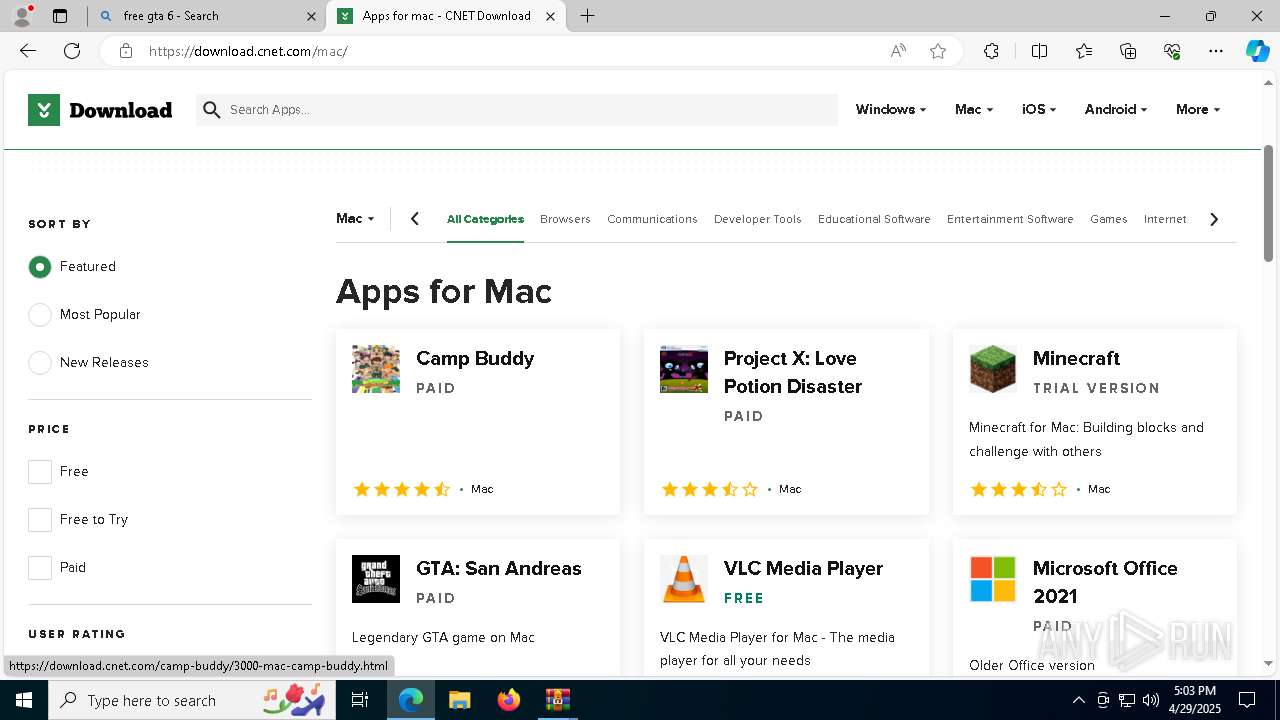Expand the iOS menu dropdown
This screenshot has width=1280, height=720.
(1039, 109)
